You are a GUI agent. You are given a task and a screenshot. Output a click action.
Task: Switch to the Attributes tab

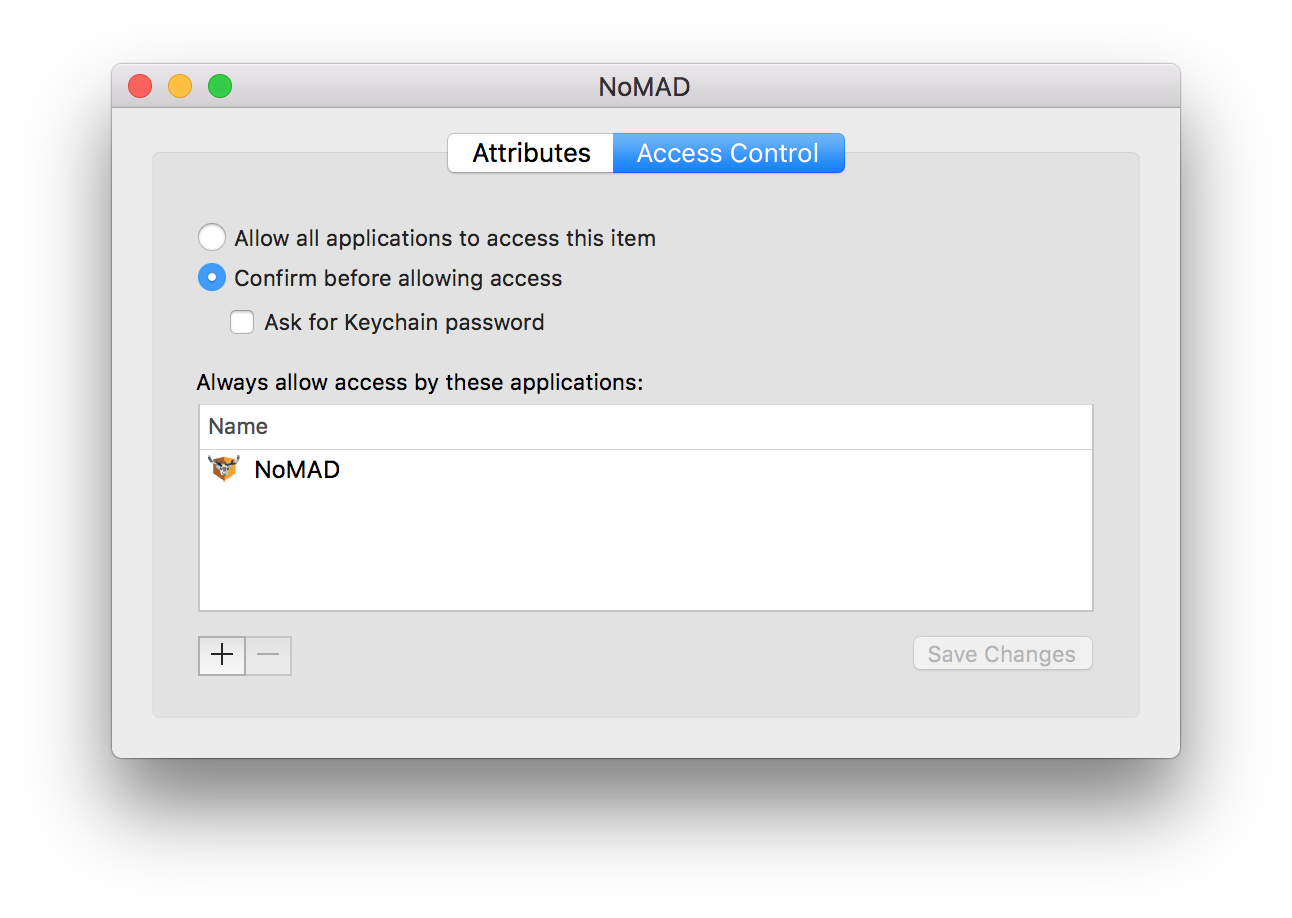pos(531,153)
